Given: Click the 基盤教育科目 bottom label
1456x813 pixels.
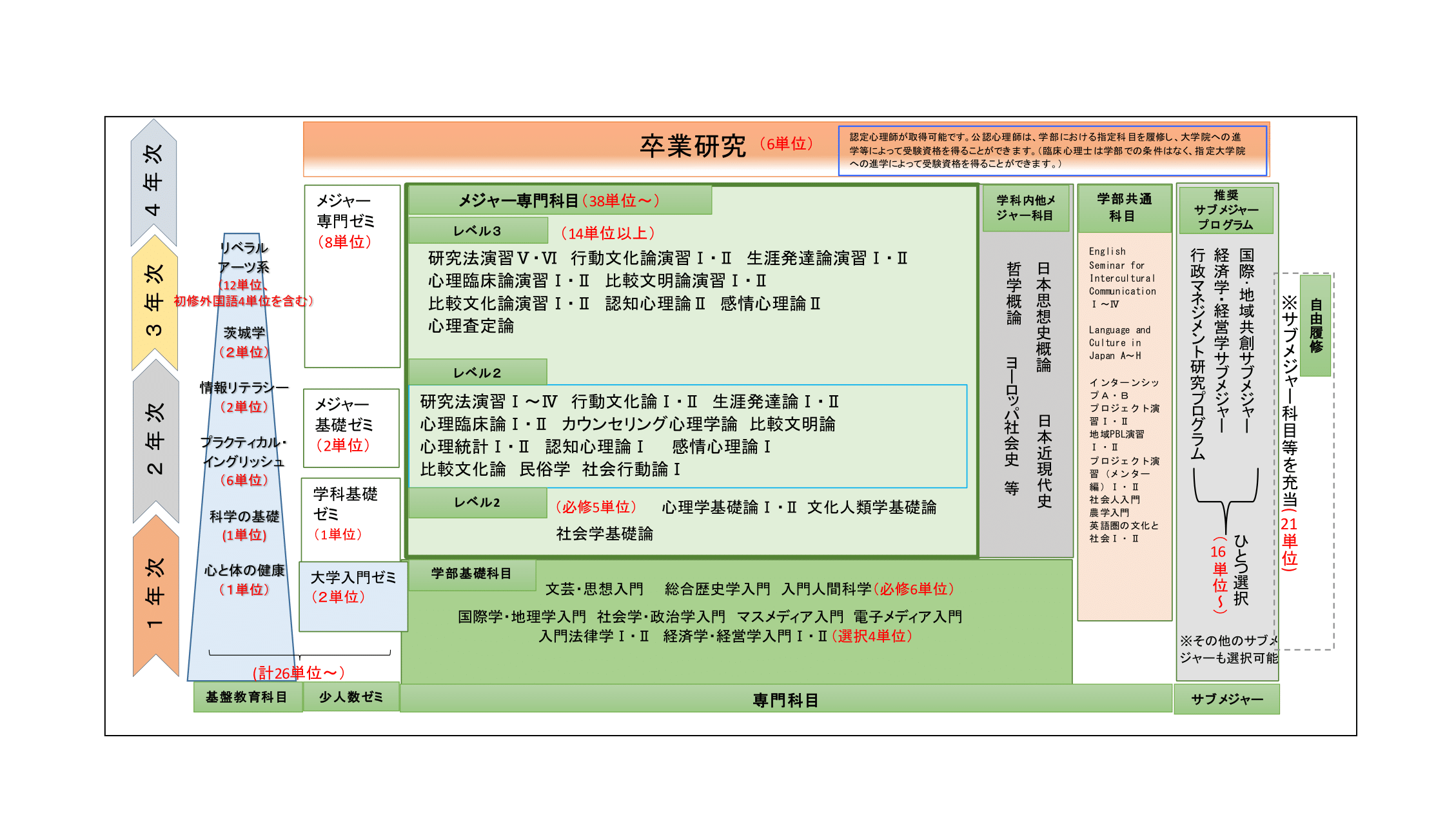Looking at the screenshot, I should pos(248,698).
